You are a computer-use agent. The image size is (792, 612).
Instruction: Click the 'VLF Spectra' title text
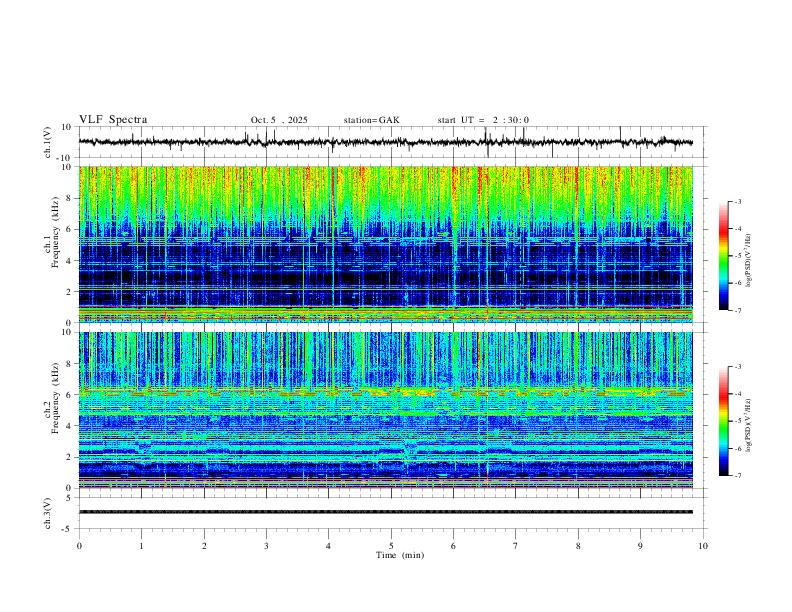[x=113, y=120]
